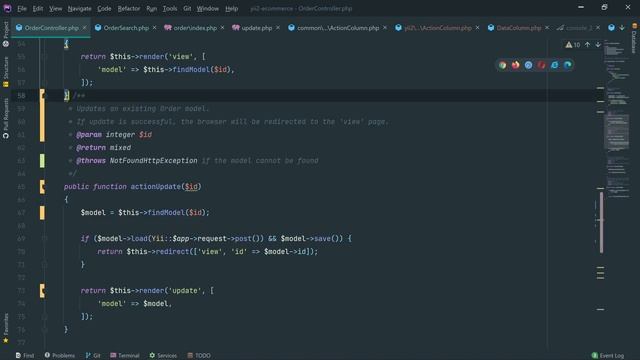Jump to previous highlighted error arrow

pos(587,45)
